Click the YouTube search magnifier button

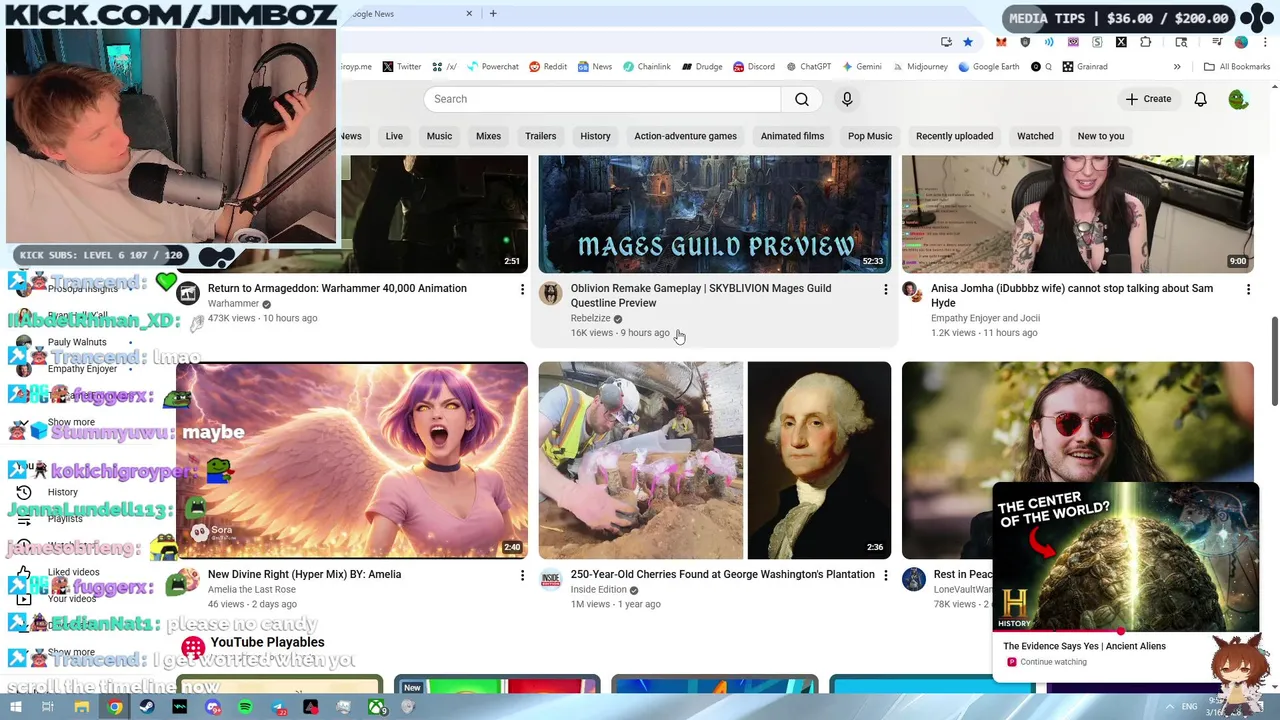[802, 99]
